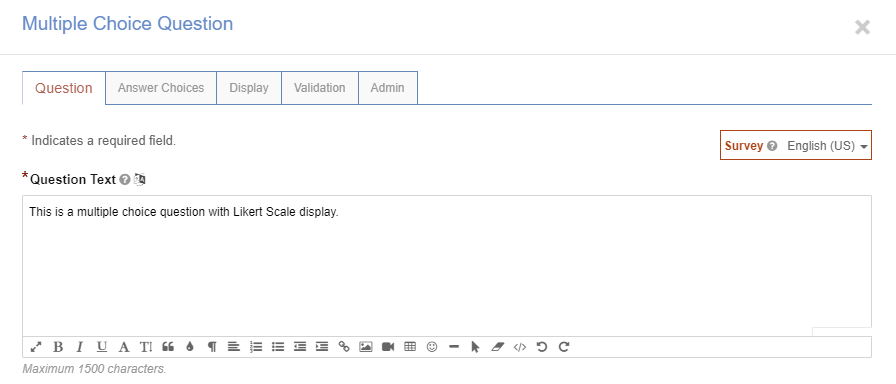Open the Survey language English (US) dropdown
Image resolution: width=896 pixels, height=384 pixels.
coord(827,146)
